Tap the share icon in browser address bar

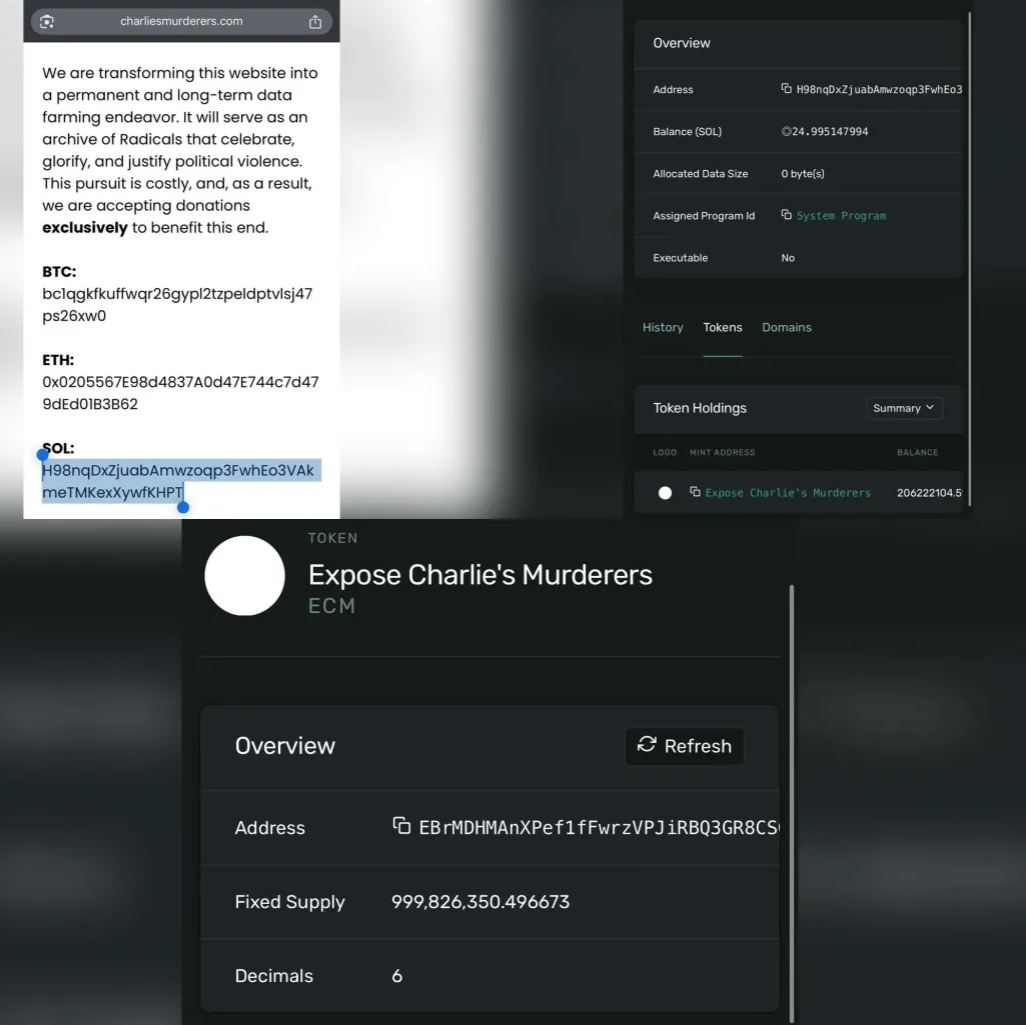point(315,22)
